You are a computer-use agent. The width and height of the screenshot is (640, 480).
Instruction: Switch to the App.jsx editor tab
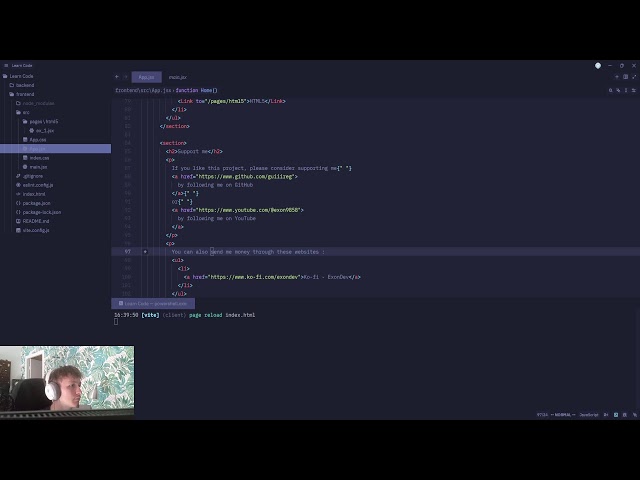click(x=147, y=77)
